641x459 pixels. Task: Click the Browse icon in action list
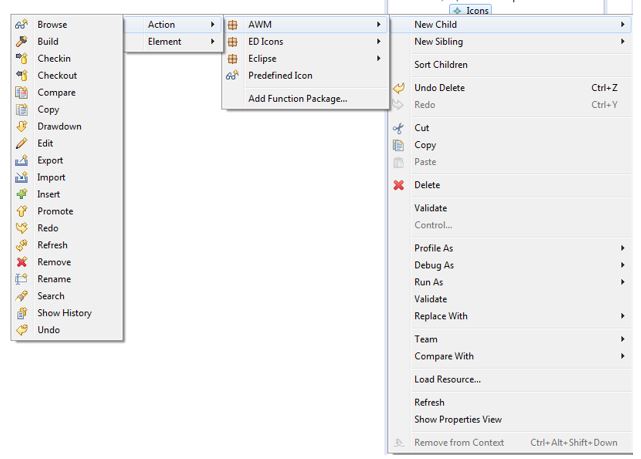pyautogui.click(x=22, y=24)
